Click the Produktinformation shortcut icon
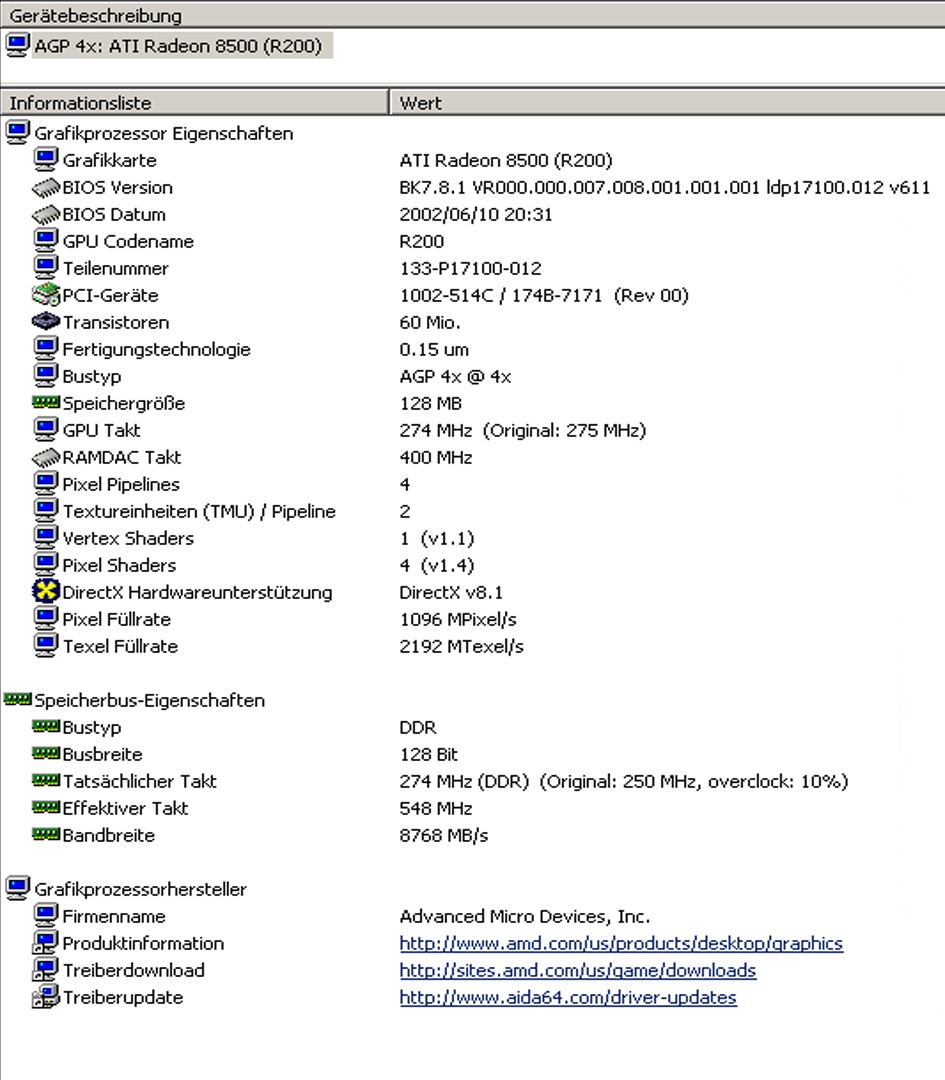 (45, 943)
